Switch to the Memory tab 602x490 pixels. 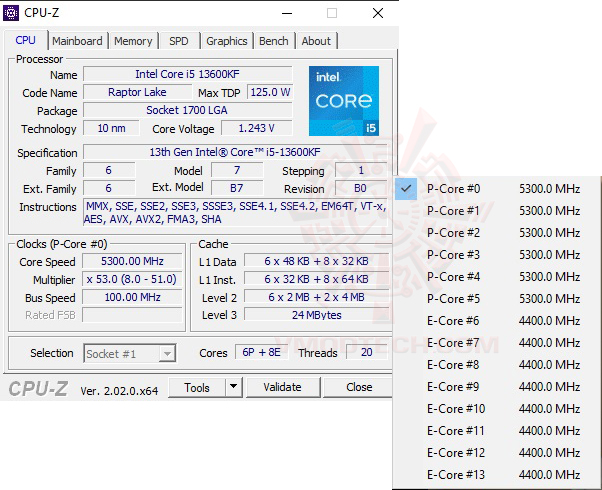pyautogui.click(x=133, y=41)
